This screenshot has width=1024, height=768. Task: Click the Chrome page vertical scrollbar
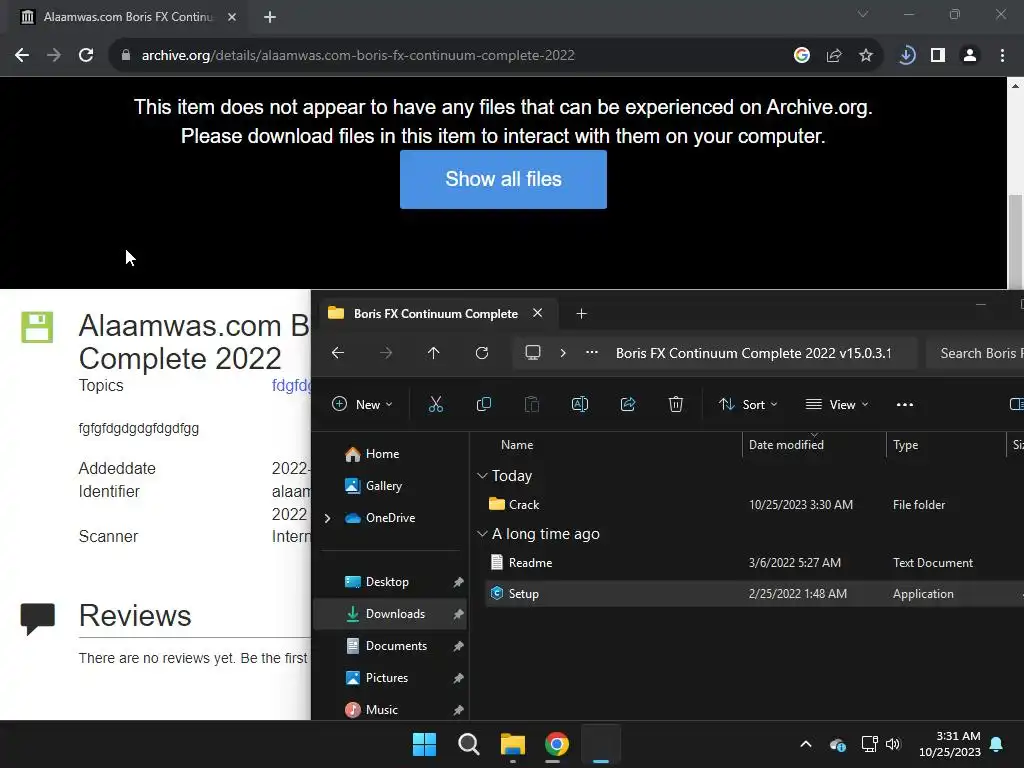click(x=1015, y=242)
